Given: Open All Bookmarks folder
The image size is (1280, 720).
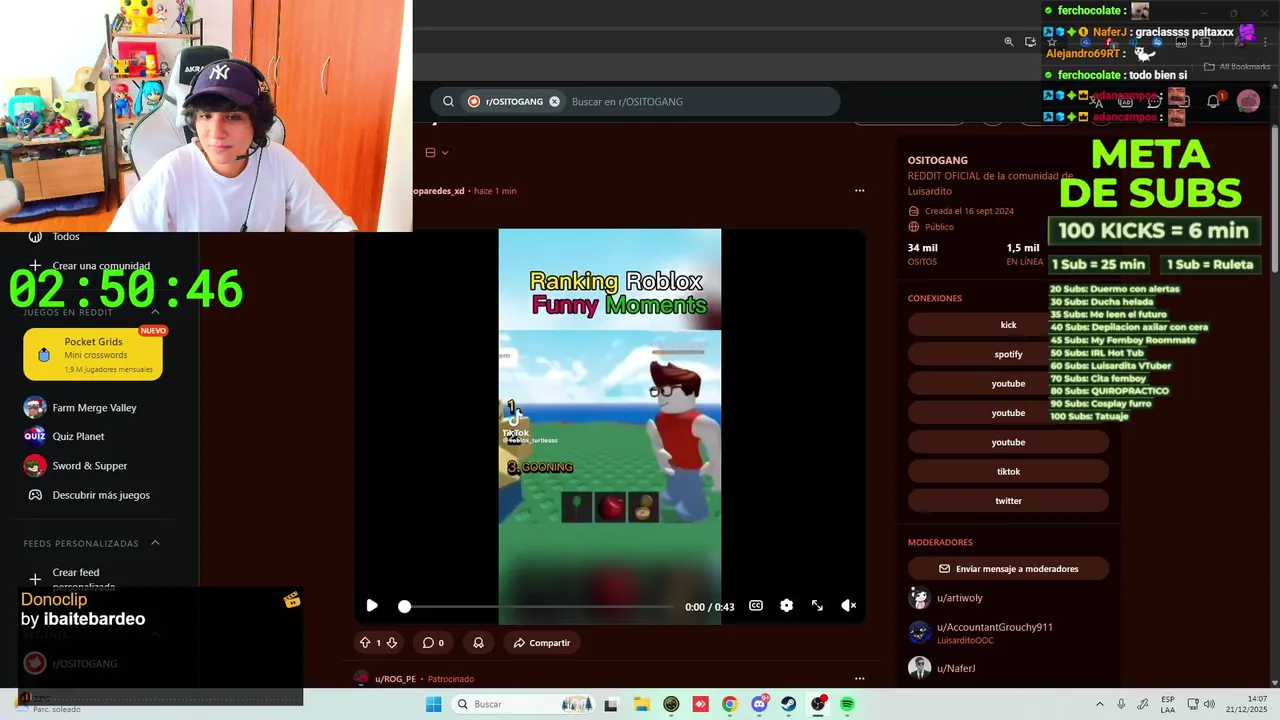Looking at the screenshot, I should click(1237, 67).
